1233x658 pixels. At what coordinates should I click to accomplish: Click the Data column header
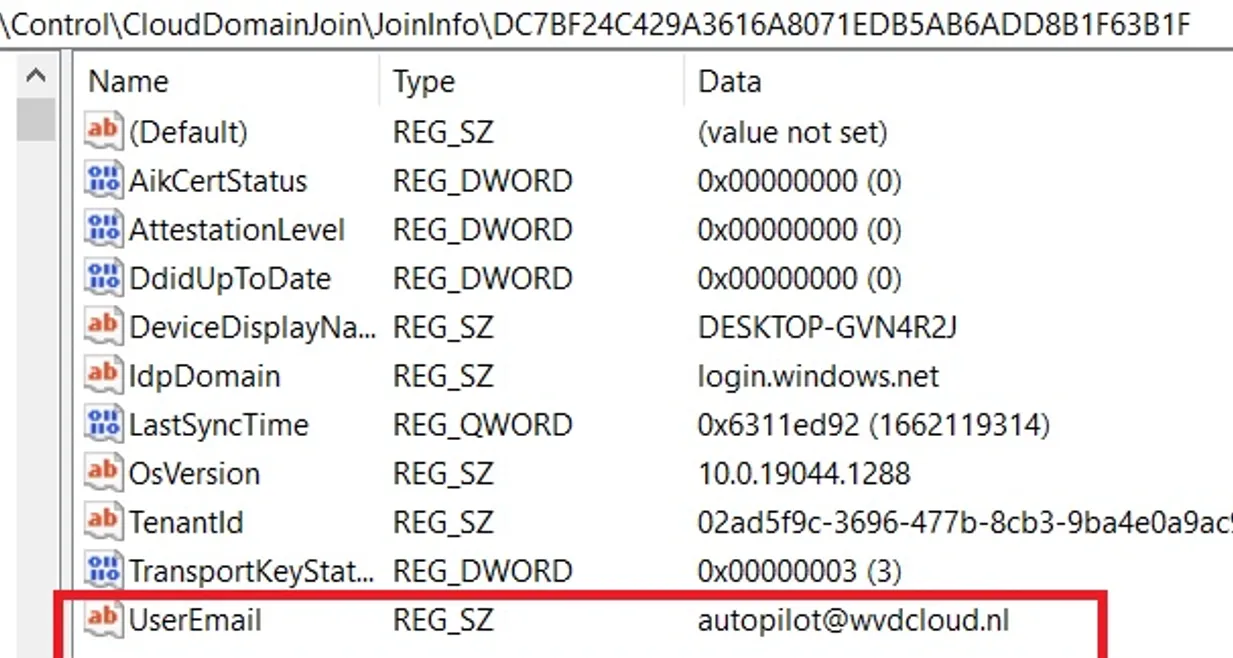click(729, 82)
